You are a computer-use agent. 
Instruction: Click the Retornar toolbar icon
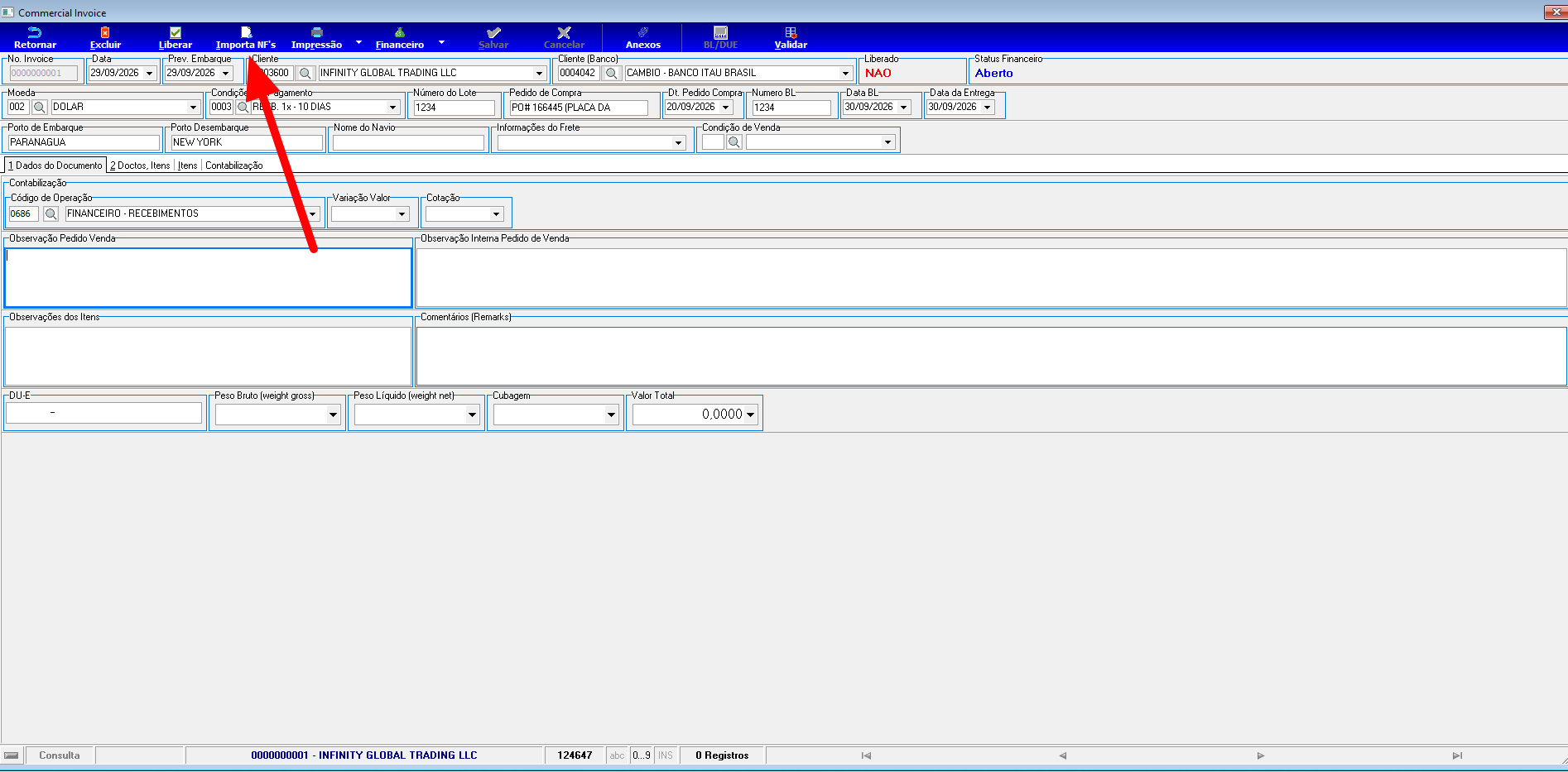coord(35,32)
